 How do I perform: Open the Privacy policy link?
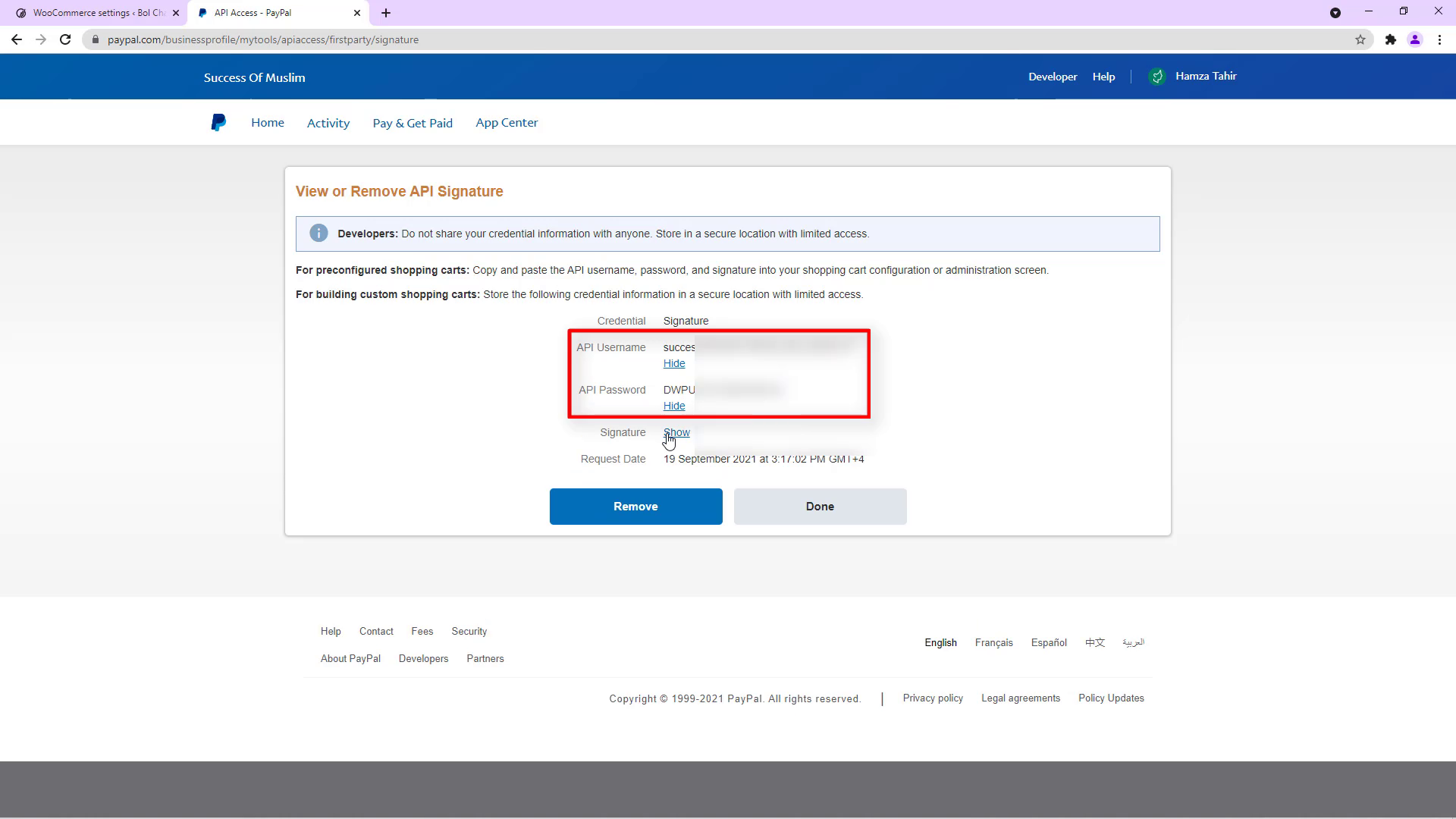coord(933,698)
